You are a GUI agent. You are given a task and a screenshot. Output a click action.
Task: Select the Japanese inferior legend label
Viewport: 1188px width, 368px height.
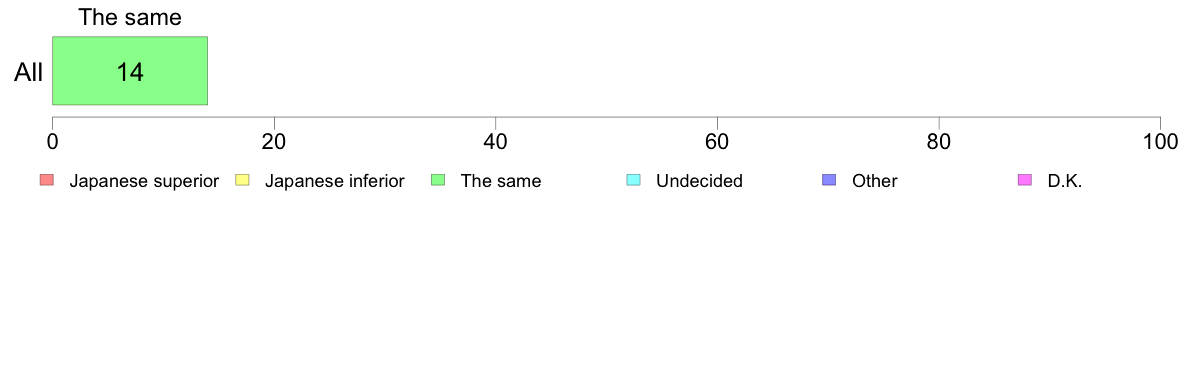click(334, 181)
